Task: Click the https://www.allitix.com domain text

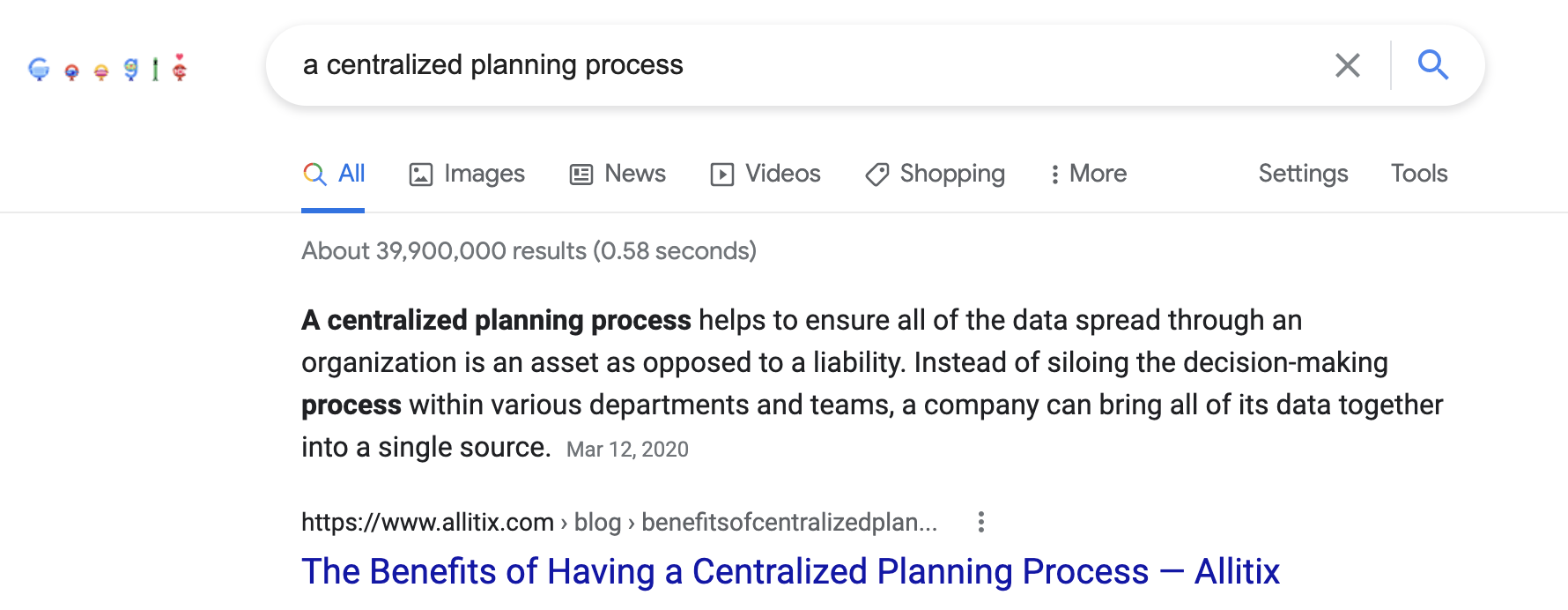Action: [427, 522]
